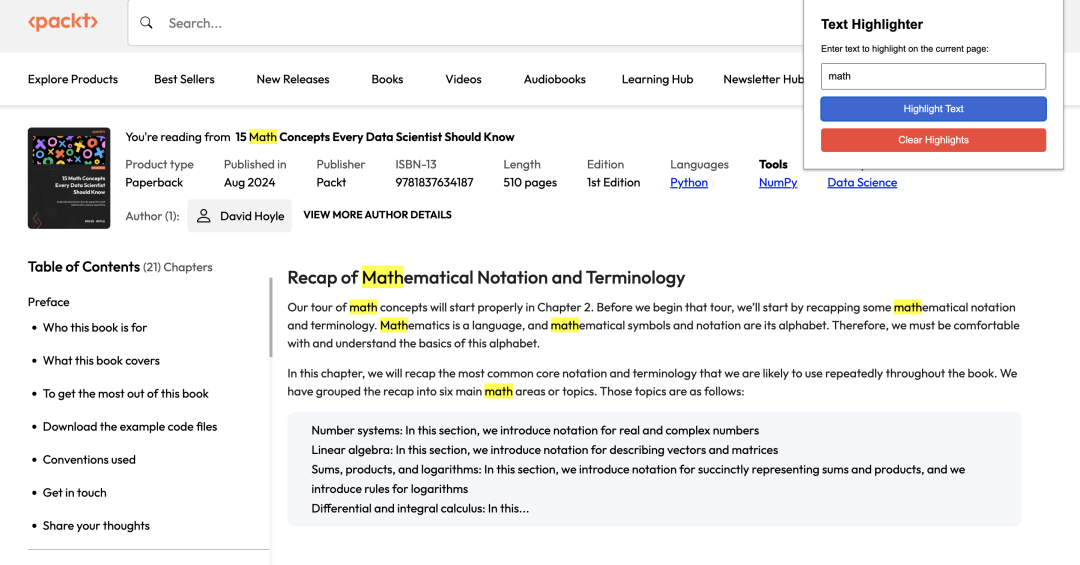Screen dimensions: 1080x565
Task: Open 'To get the most out of this book'
Action: pos(125,393)
